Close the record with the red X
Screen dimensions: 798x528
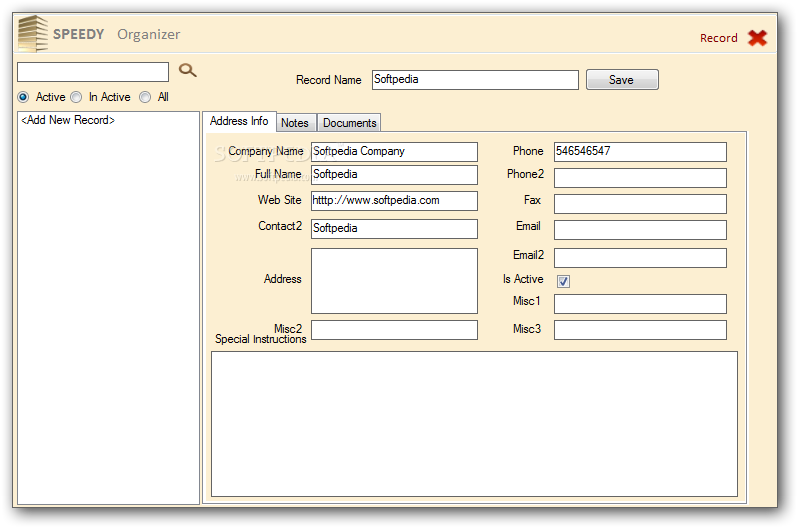pyautogui.click(x=757, y=38)
